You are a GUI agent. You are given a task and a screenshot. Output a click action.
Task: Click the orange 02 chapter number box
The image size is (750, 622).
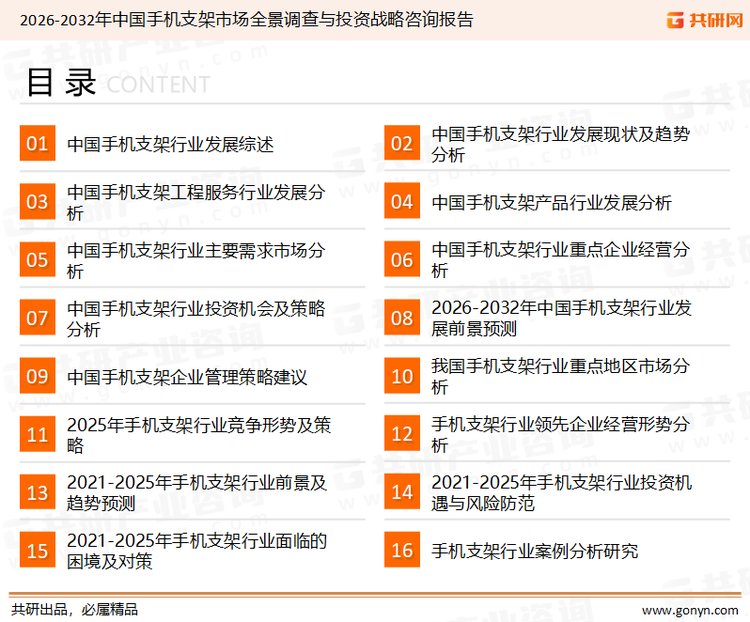[402, 143]
